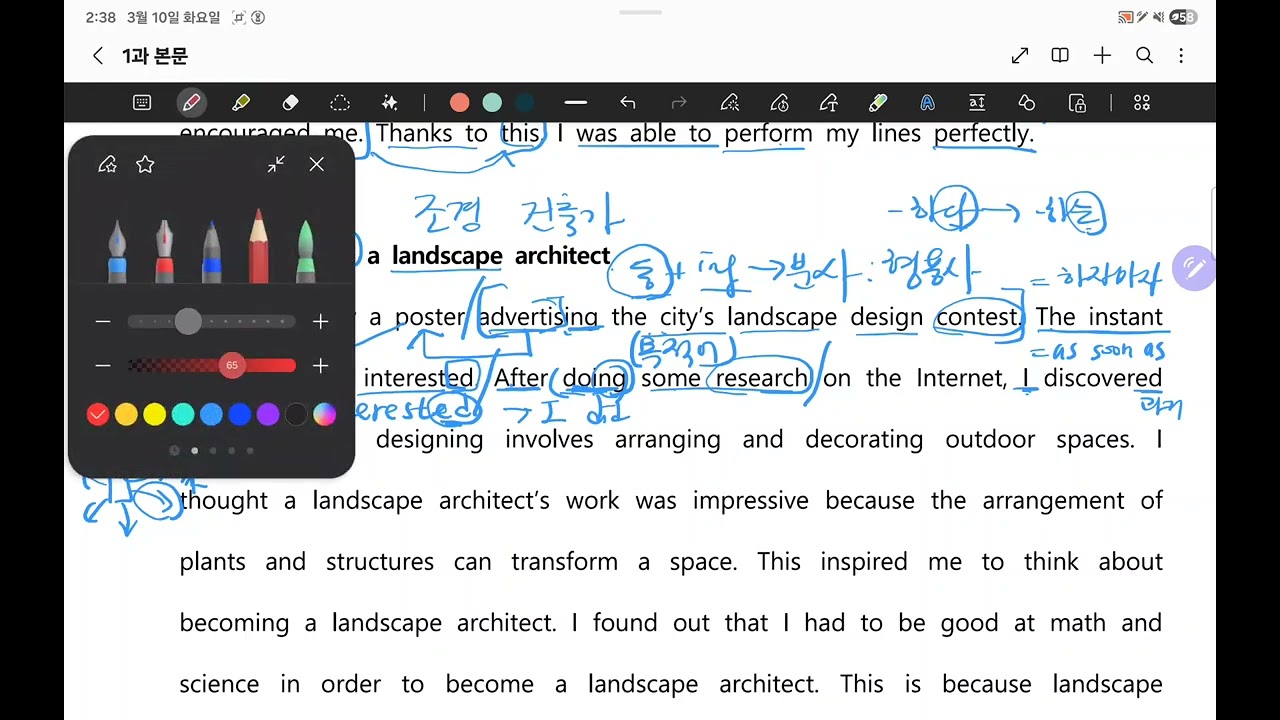Undo the last stroke
Screen dimensions: 1280x720
628,102
